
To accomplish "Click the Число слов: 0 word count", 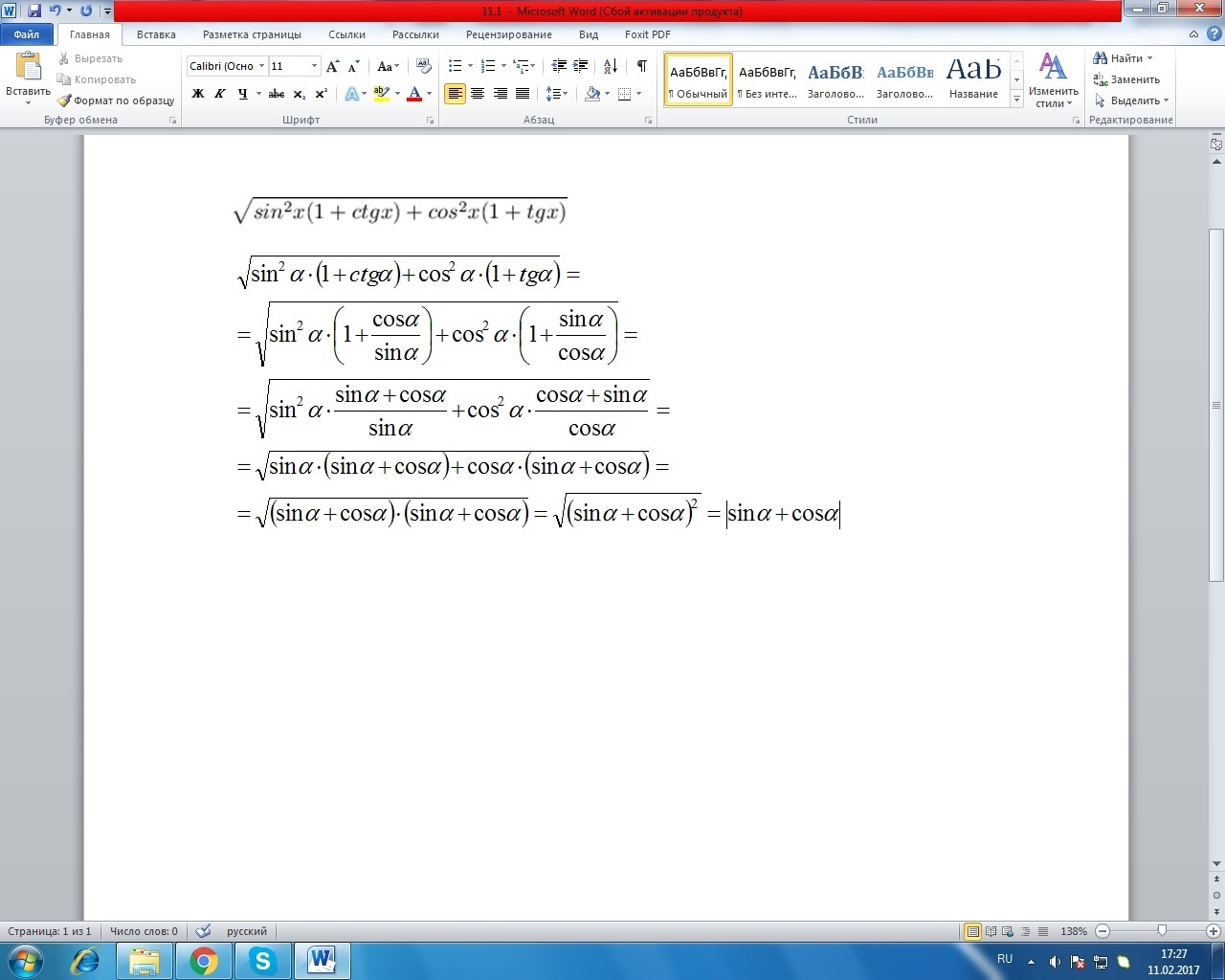I will pos(144,931).
